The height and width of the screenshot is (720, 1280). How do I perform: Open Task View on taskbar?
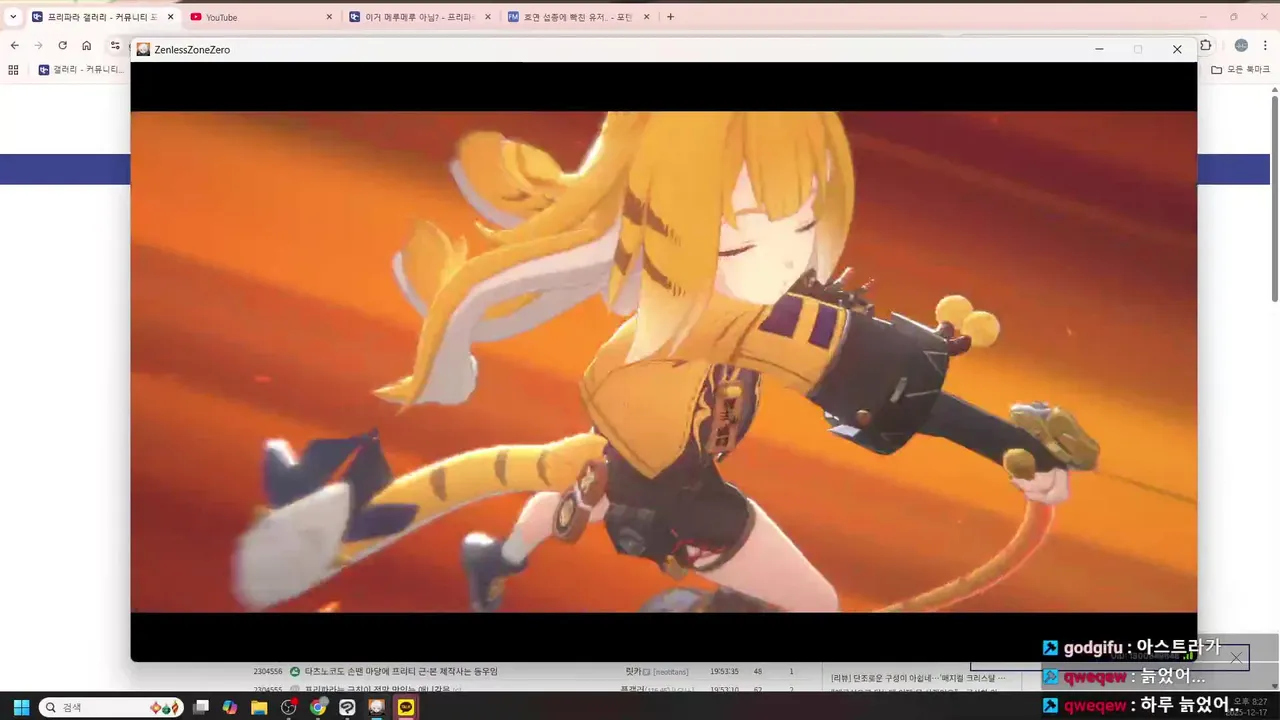(201, 707)
